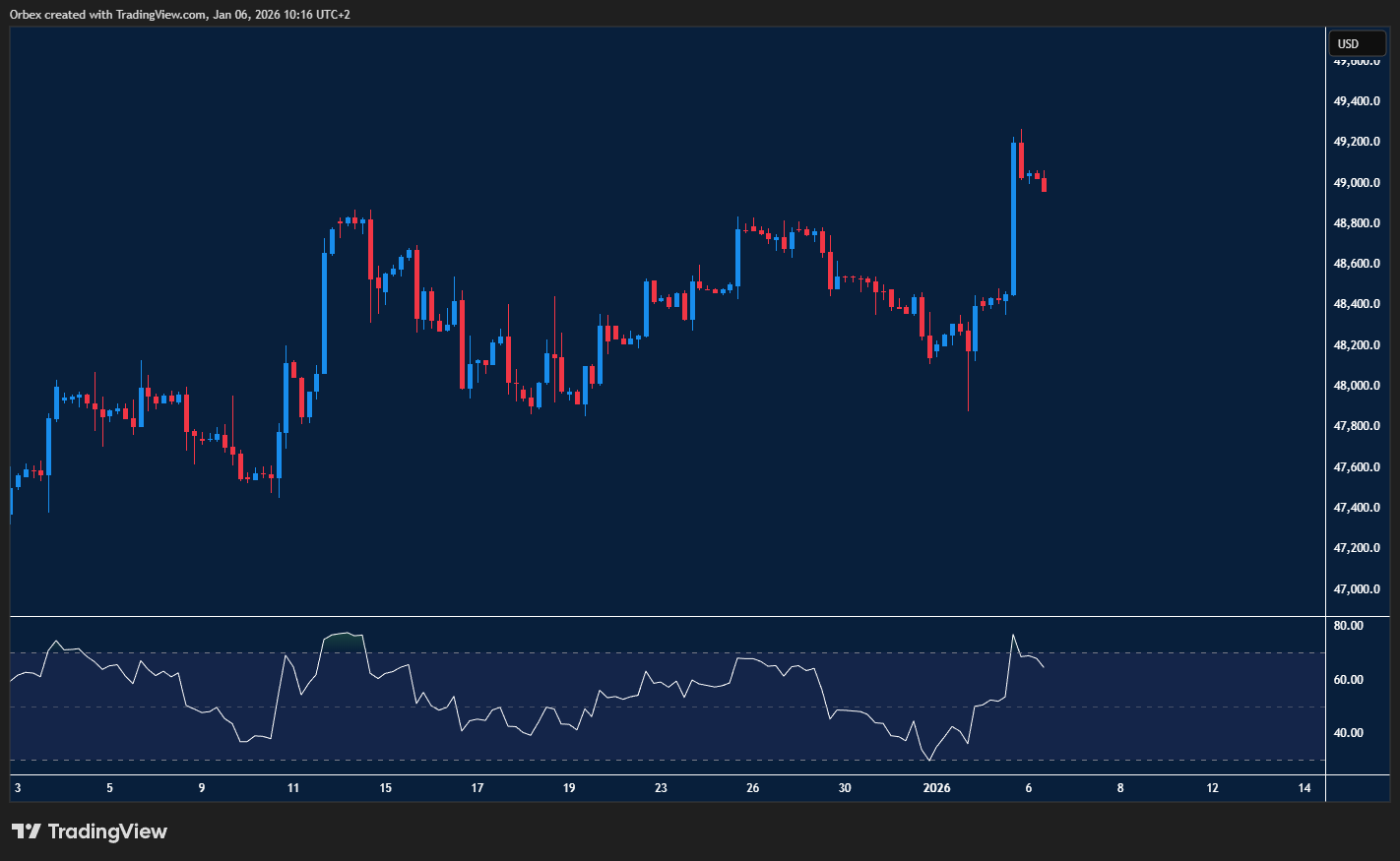Click the 49,200.0 price axis label
Viewport: 1400px width, 861px height.
point(1355,141)
